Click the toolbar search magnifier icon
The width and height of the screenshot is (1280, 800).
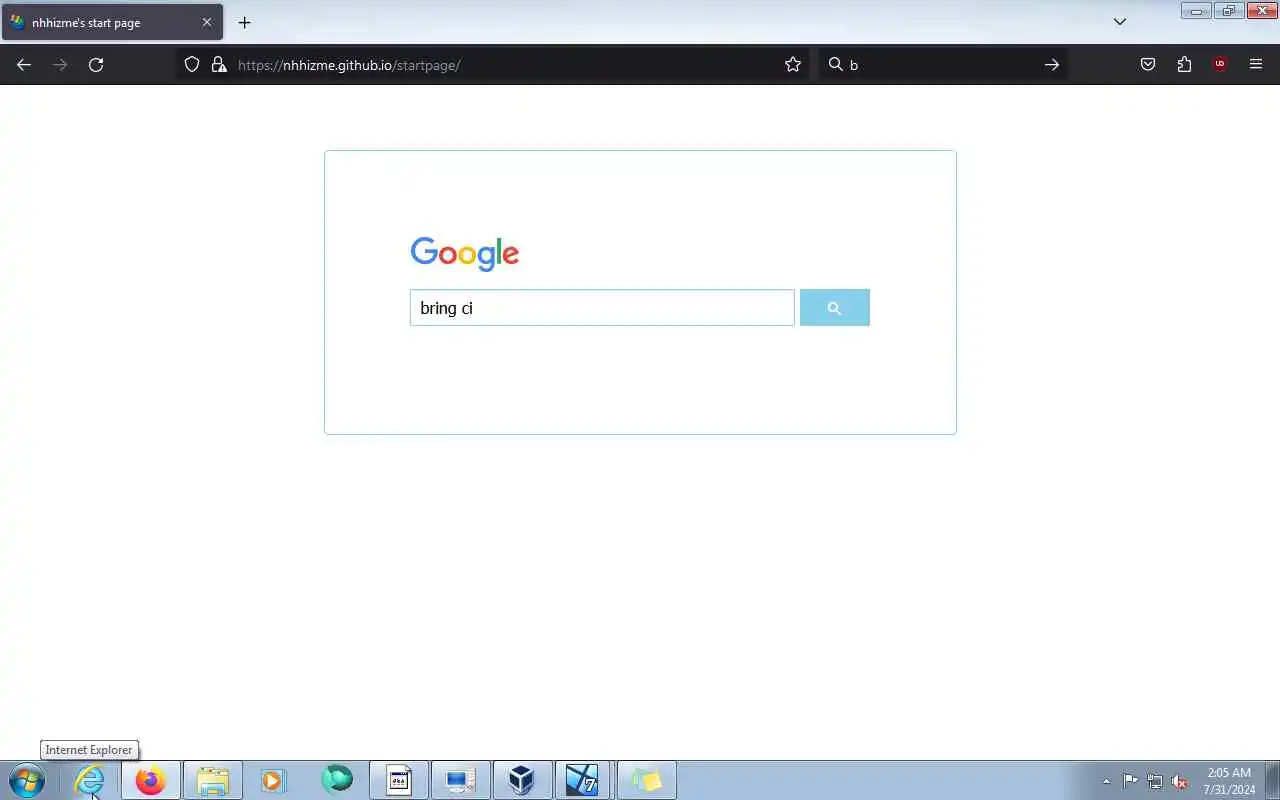click(x=836, y=65)
